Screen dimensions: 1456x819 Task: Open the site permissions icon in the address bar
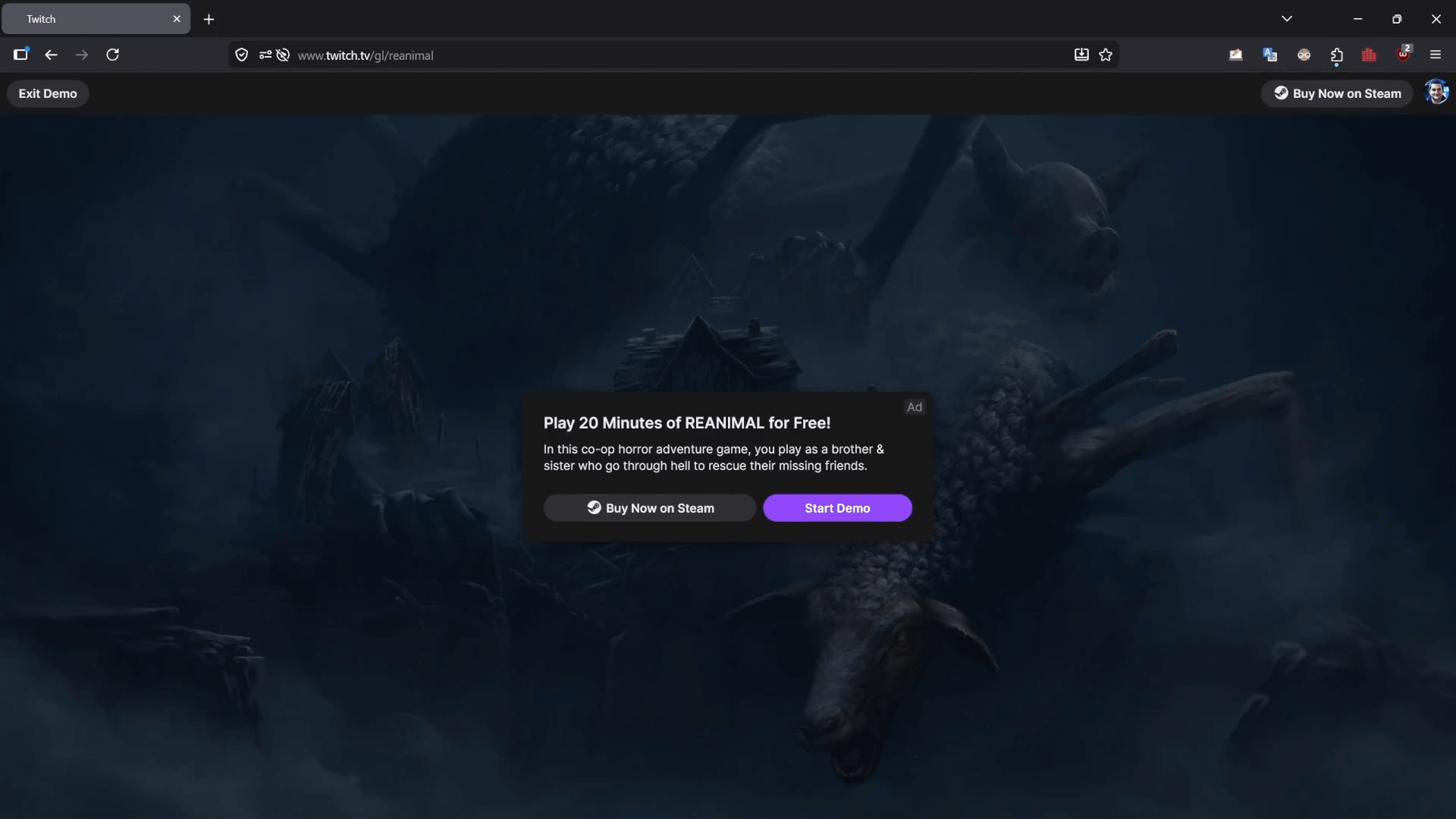pos(265,55)
